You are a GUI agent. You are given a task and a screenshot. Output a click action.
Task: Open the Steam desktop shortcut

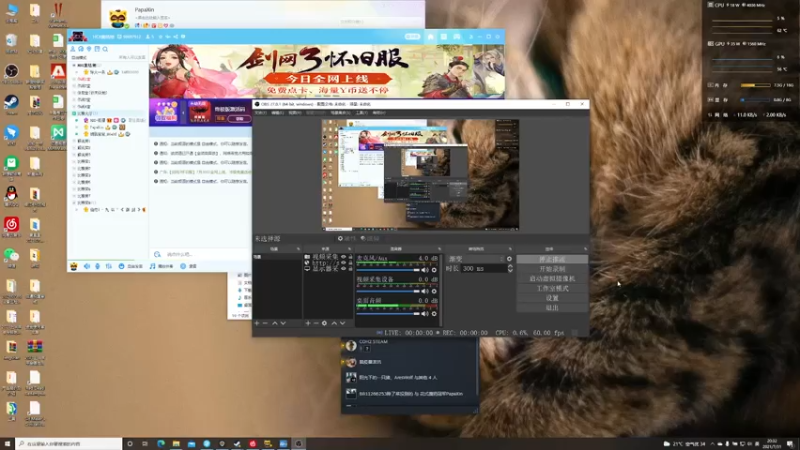point(11,104)
